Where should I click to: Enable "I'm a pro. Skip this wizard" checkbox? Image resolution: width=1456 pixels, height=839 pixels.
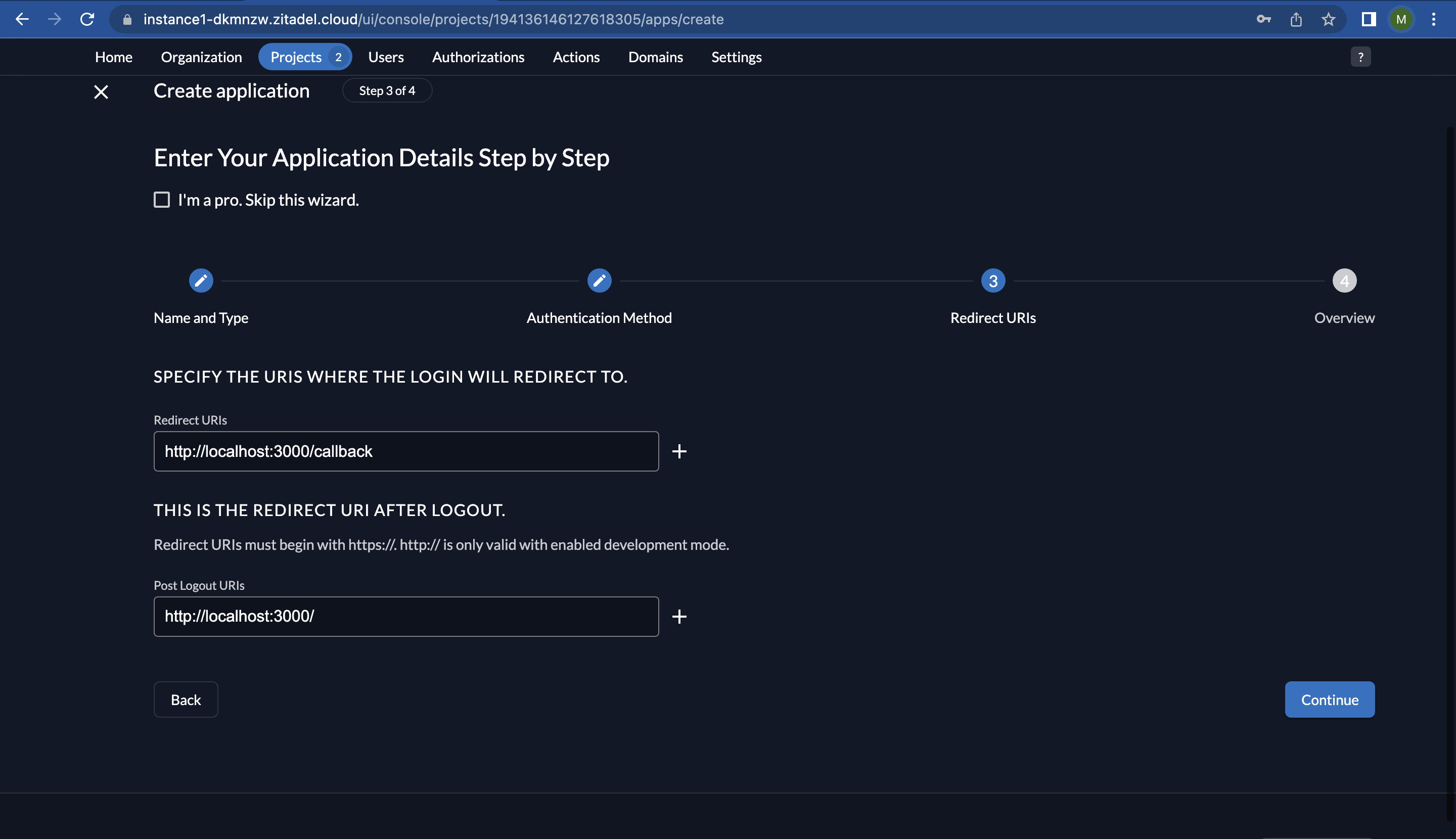pos(162,200)
